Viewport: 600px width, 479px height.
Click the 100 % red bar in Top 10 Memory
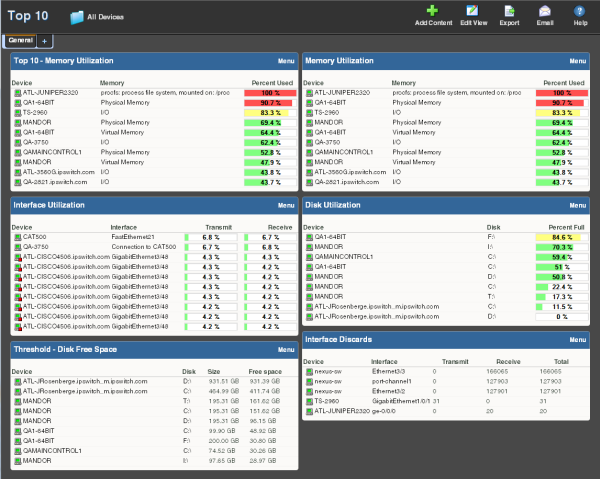pos(270,93)
